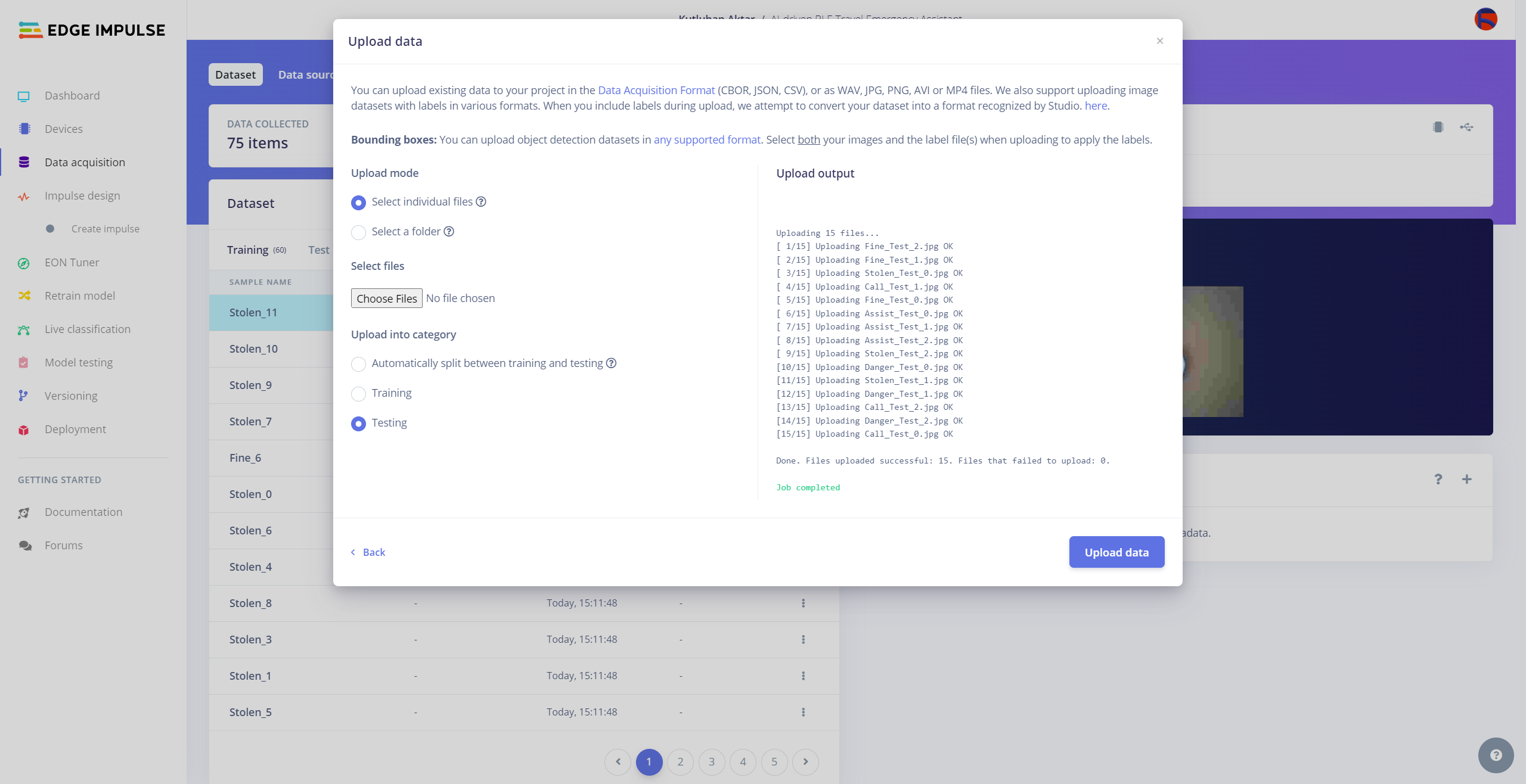This screenshot has height=784, width=1526.
Task: Click the Live classification sidebar icon
Action: click(24, 329)
